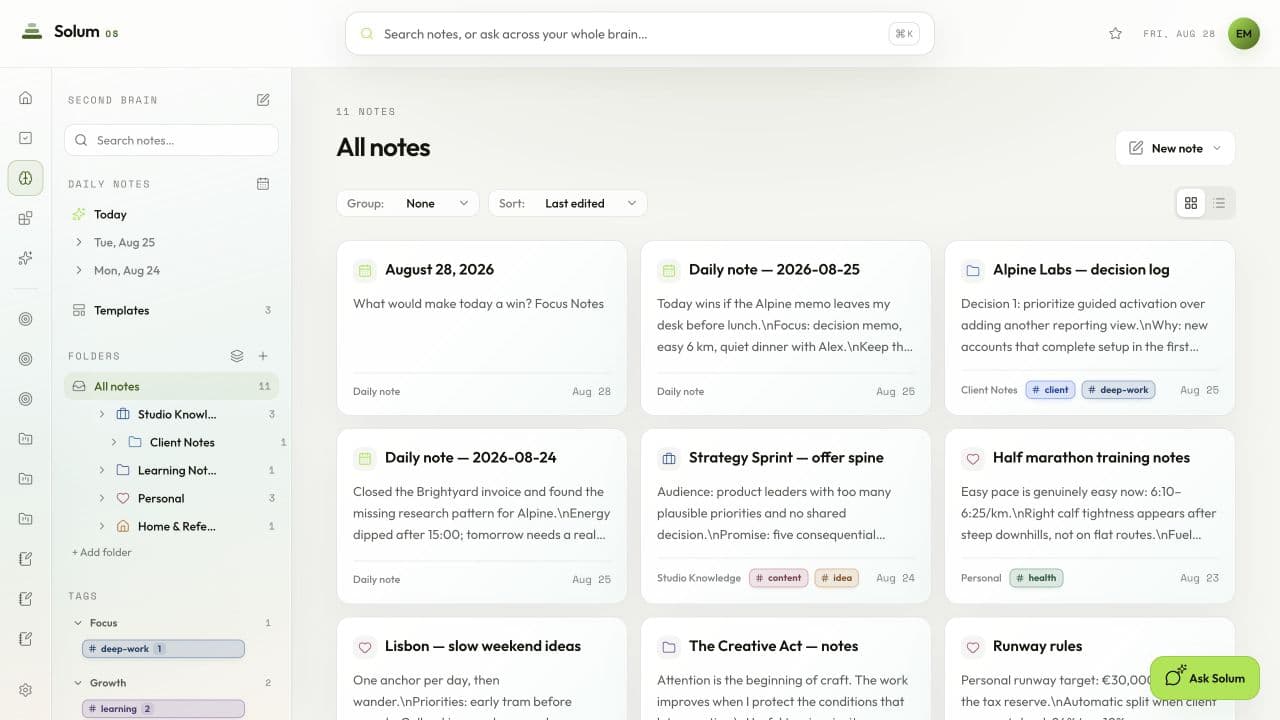Open the Group: None dropdown
Viewport: 1280px width, 720px height.
point(407,203)
